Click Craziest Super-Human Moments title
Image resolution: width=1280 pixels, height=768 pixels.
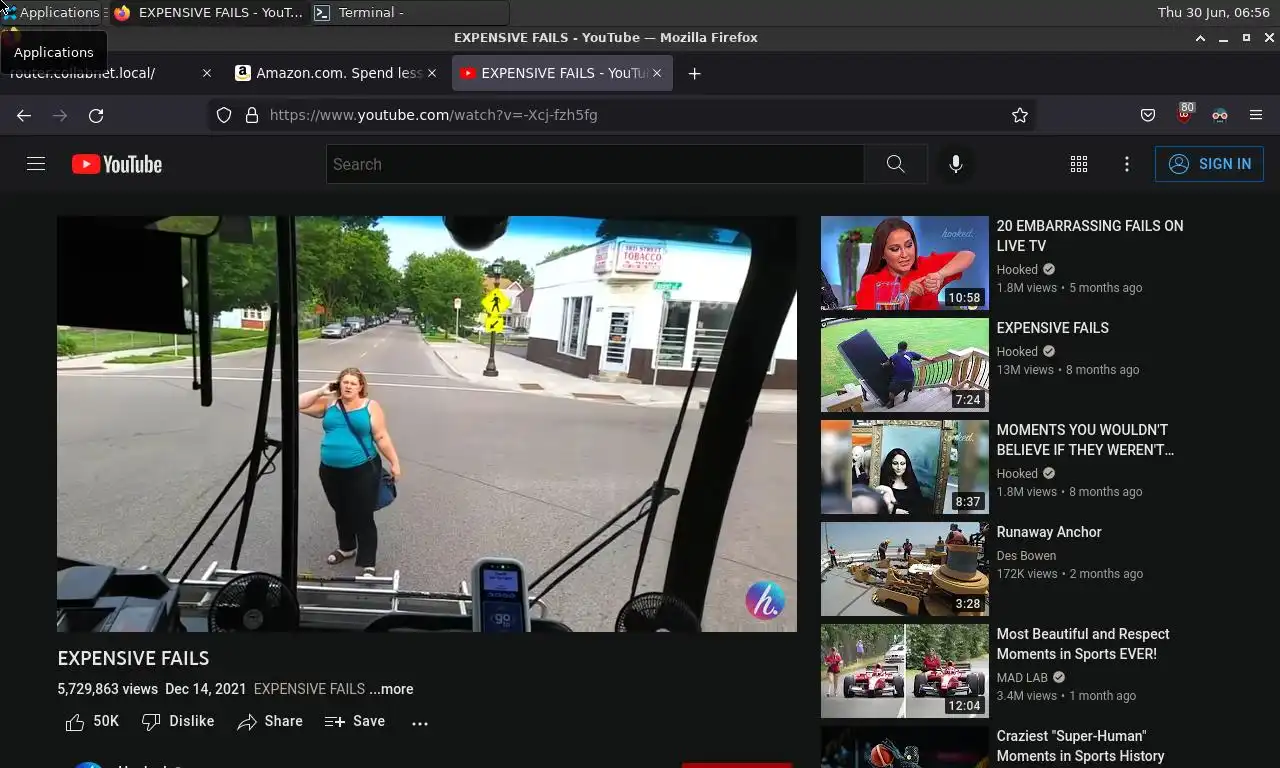1081,746
